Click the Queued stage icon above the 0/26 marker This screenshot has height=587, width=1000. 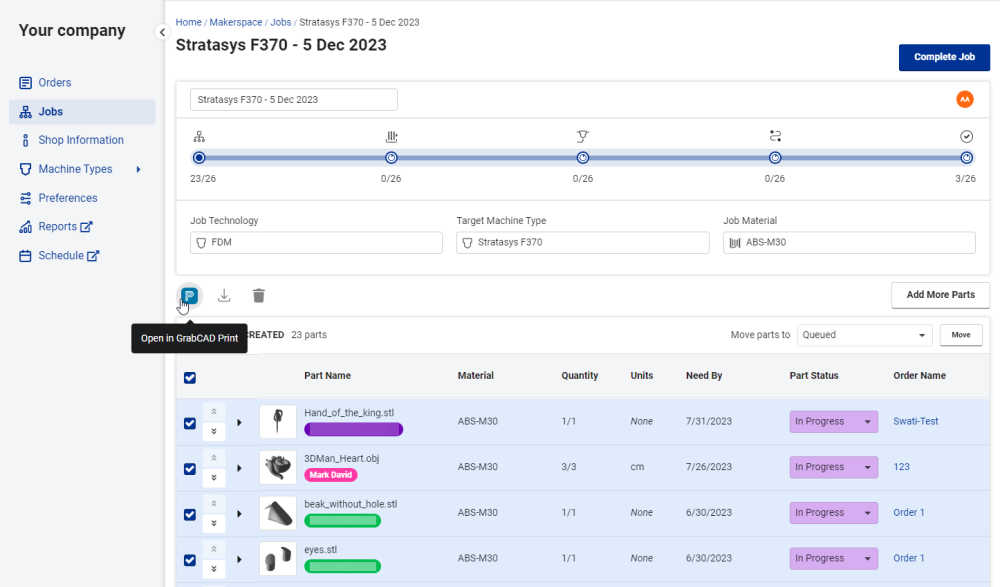pos(392,137)
